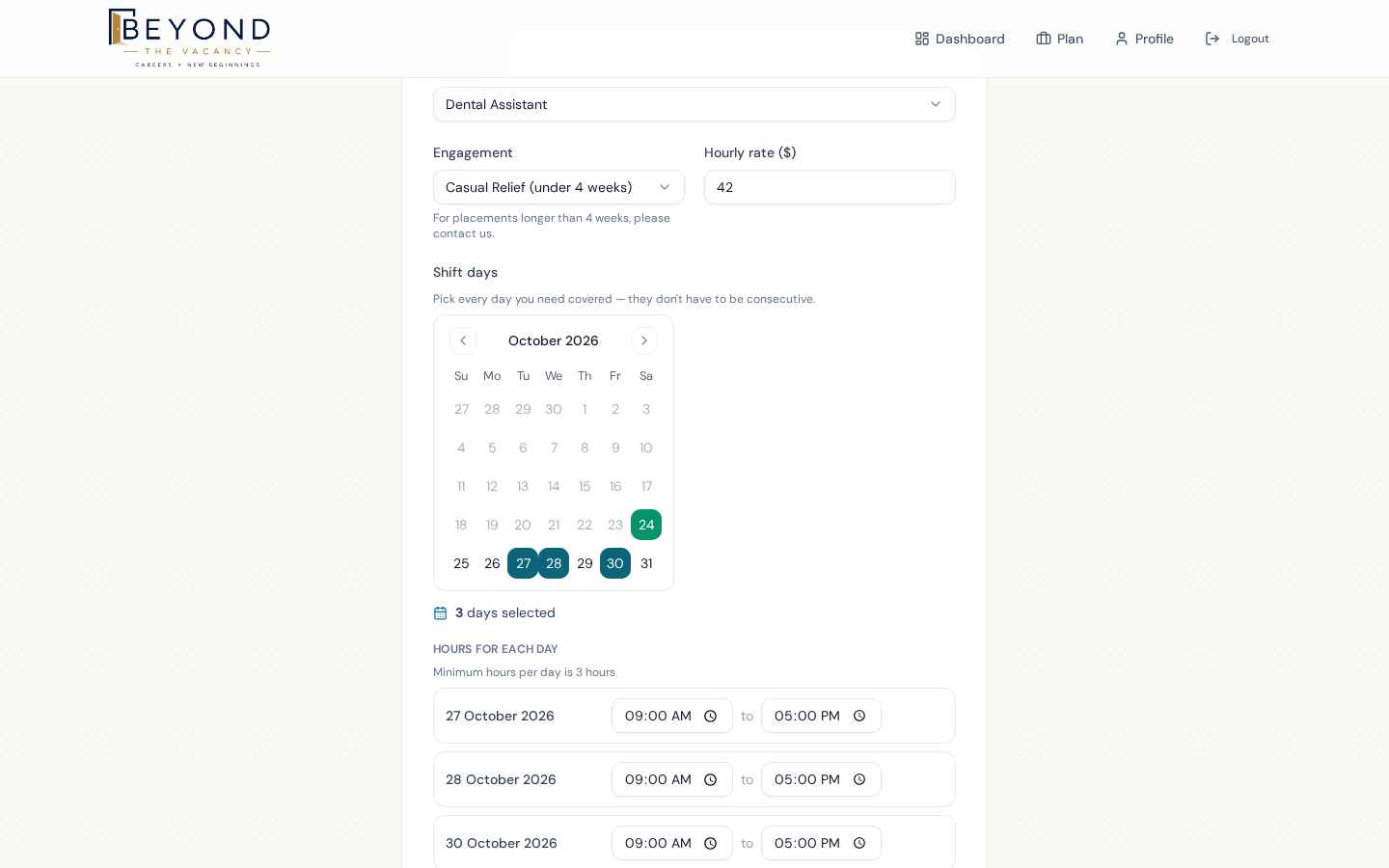
Task: Edit the 30 October start time field
Action: [672, 843]
